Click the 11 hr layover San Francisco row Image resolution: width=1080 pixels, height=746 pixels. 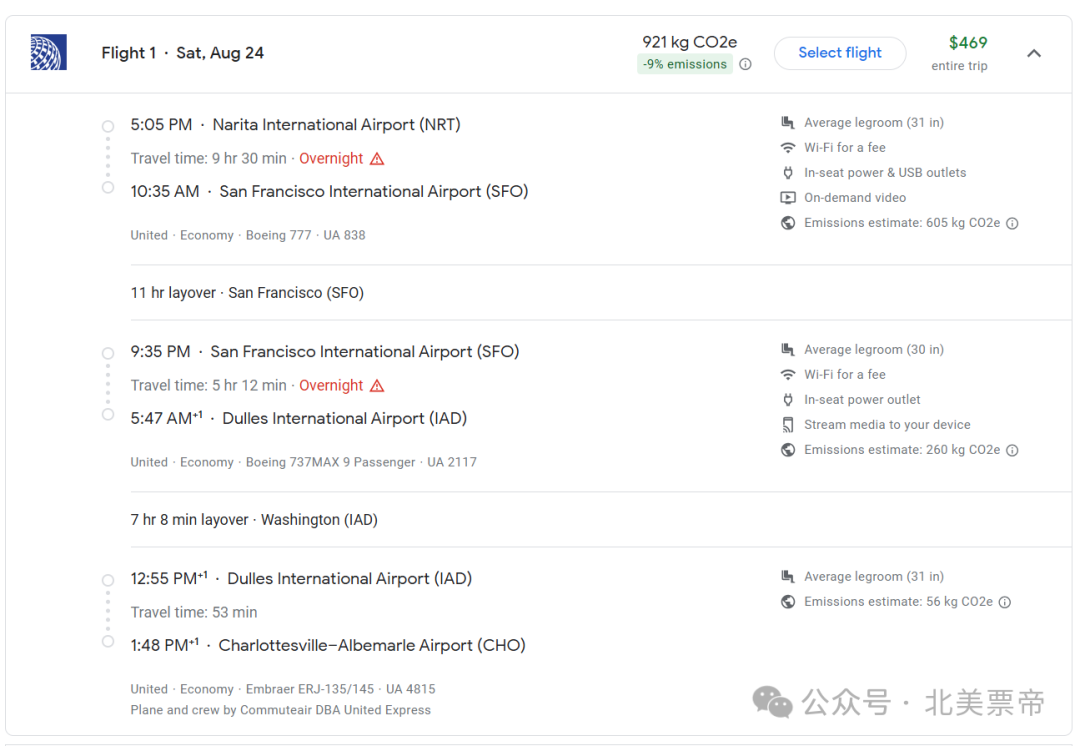coord(247,293)
